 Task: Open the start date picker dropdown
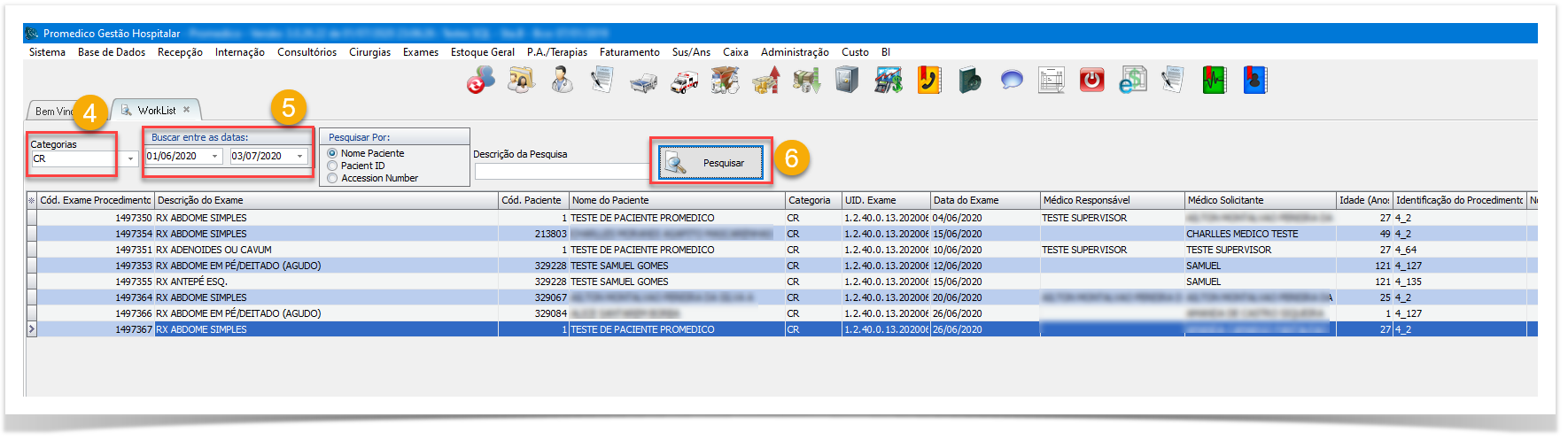pyautogui.click(x=214, y=157)
